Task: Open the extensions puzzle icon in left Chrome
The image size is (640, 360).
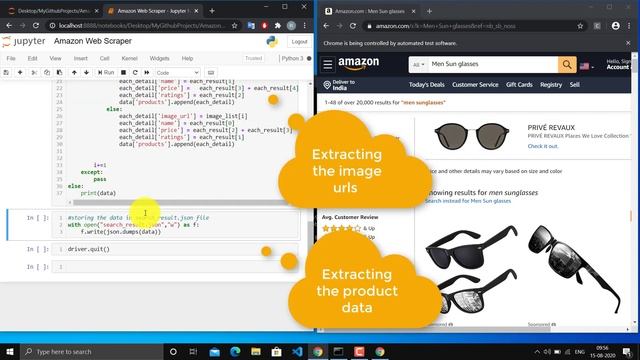Action: pyautogui.click(x=278, y=26)
